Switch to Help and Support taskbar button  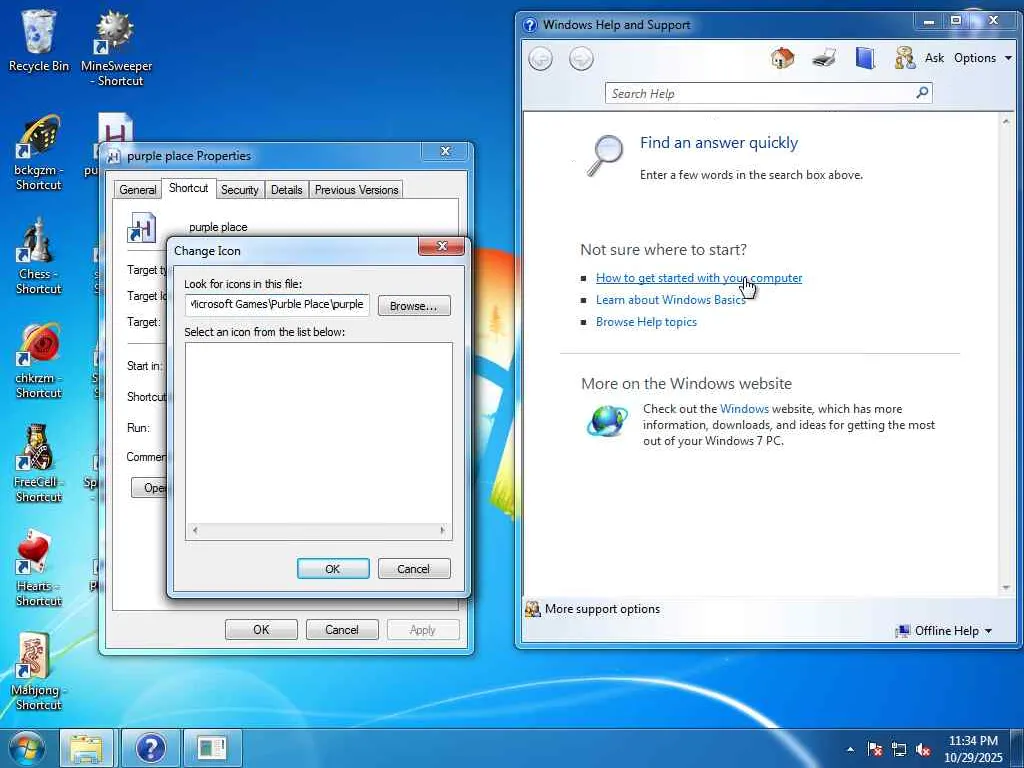point(151,748)
